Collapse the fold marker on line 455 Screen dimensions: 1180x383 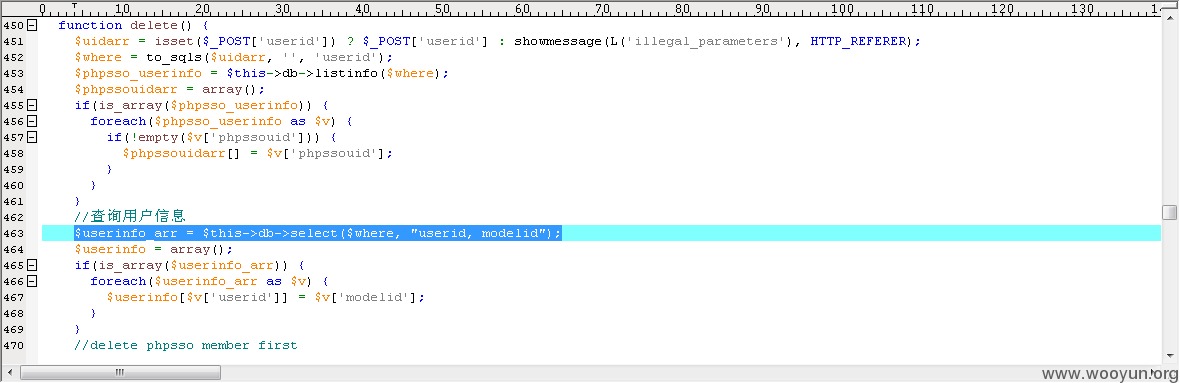click(x=32, y=105)
